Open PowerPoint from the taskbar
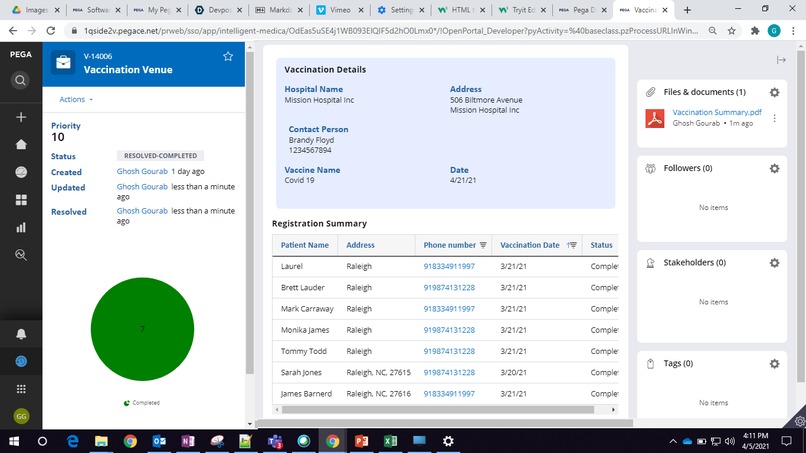Screen dimensions: 806x453 tap(361, 441)
